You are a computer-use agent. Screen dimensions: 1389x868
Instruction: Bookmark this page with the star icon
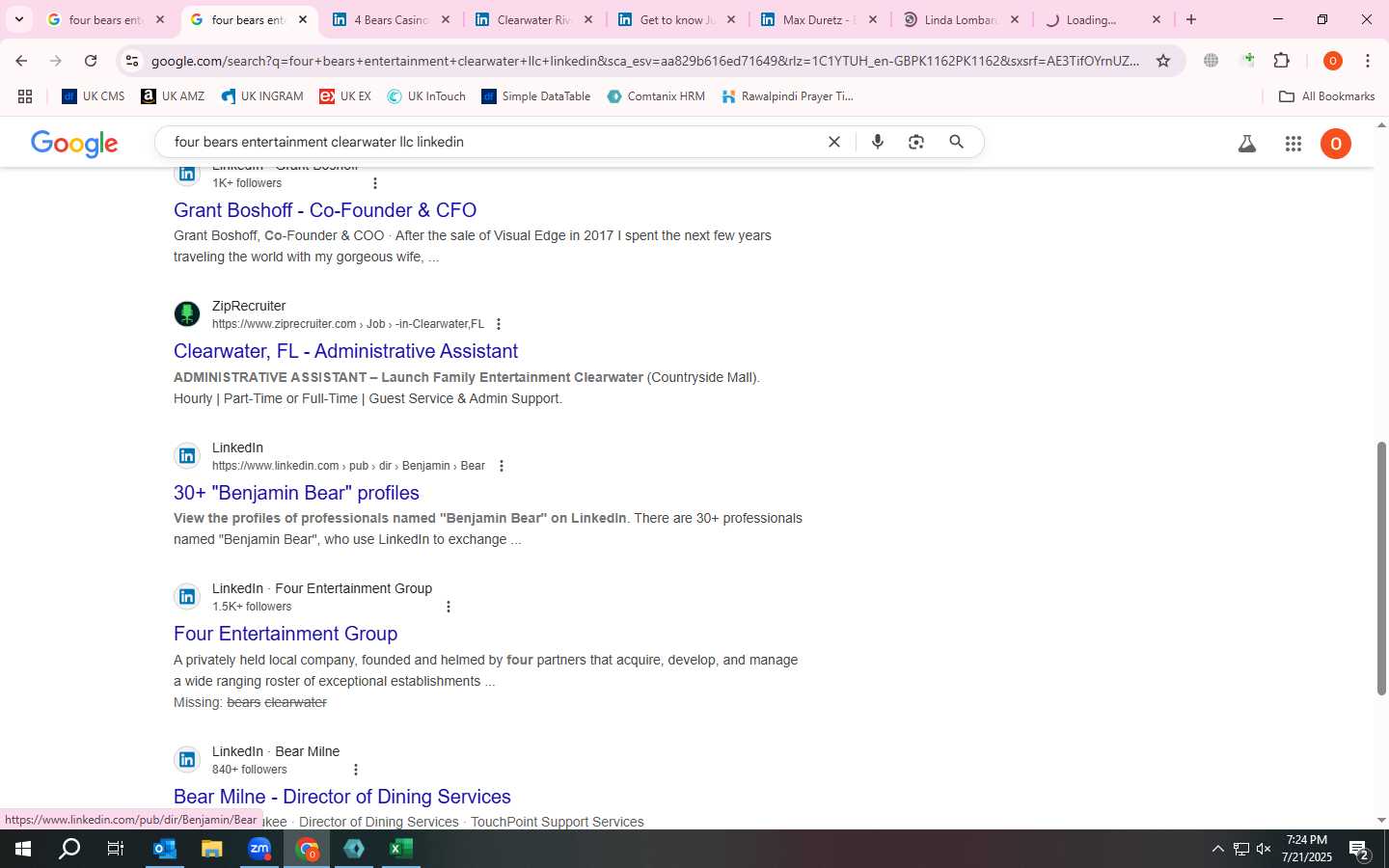[1163, 61]
